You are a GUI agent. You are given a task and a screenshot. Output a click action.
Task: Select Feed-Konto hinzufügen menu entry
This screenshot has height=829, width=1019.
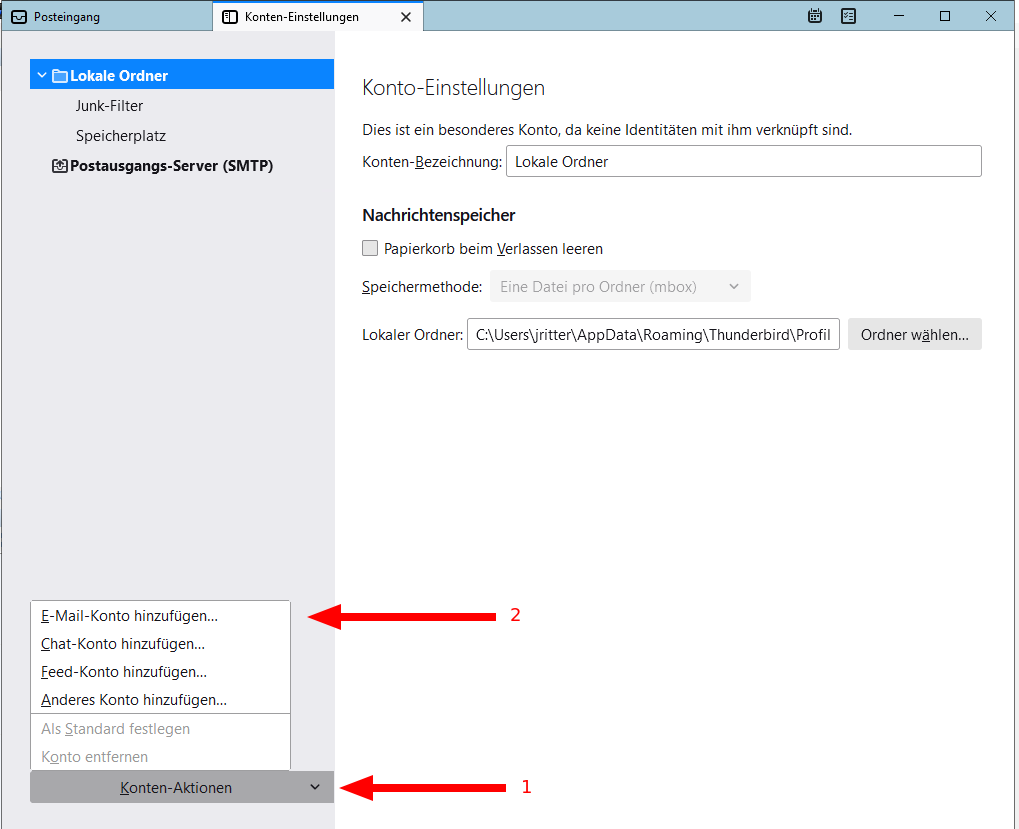coord(124,672)
